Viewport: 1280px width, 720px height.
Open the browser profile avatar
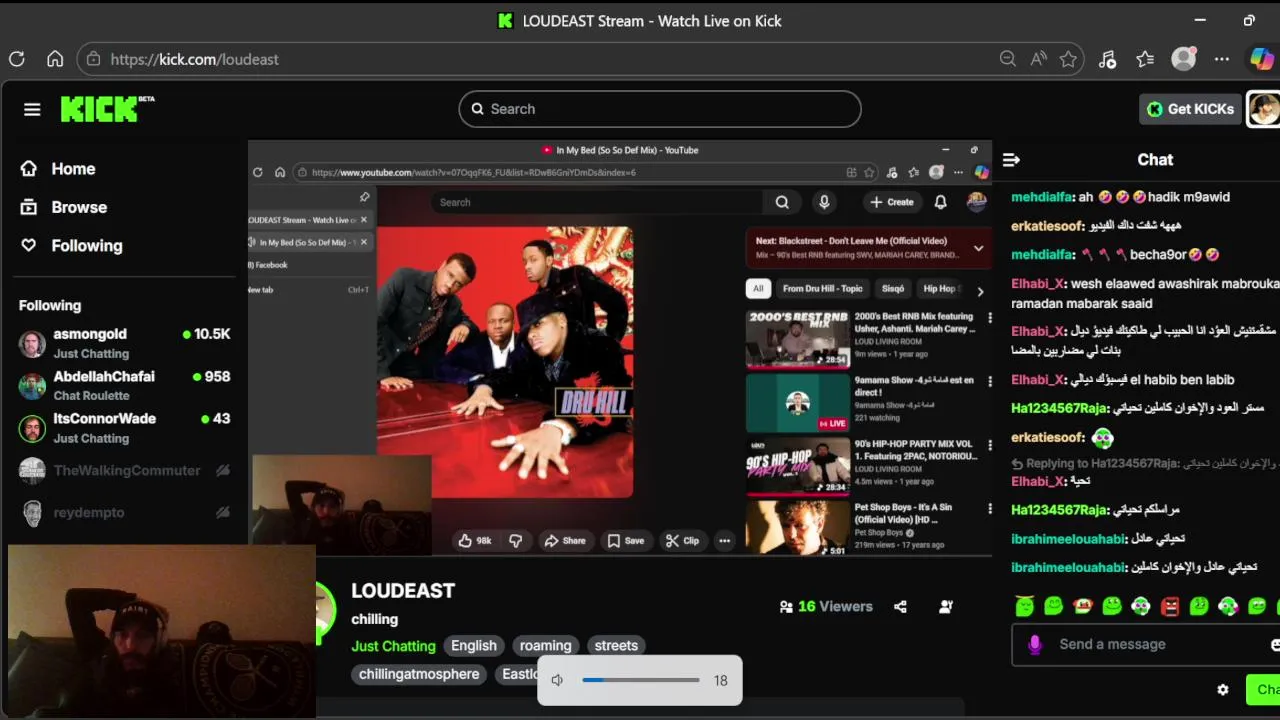1184,59
